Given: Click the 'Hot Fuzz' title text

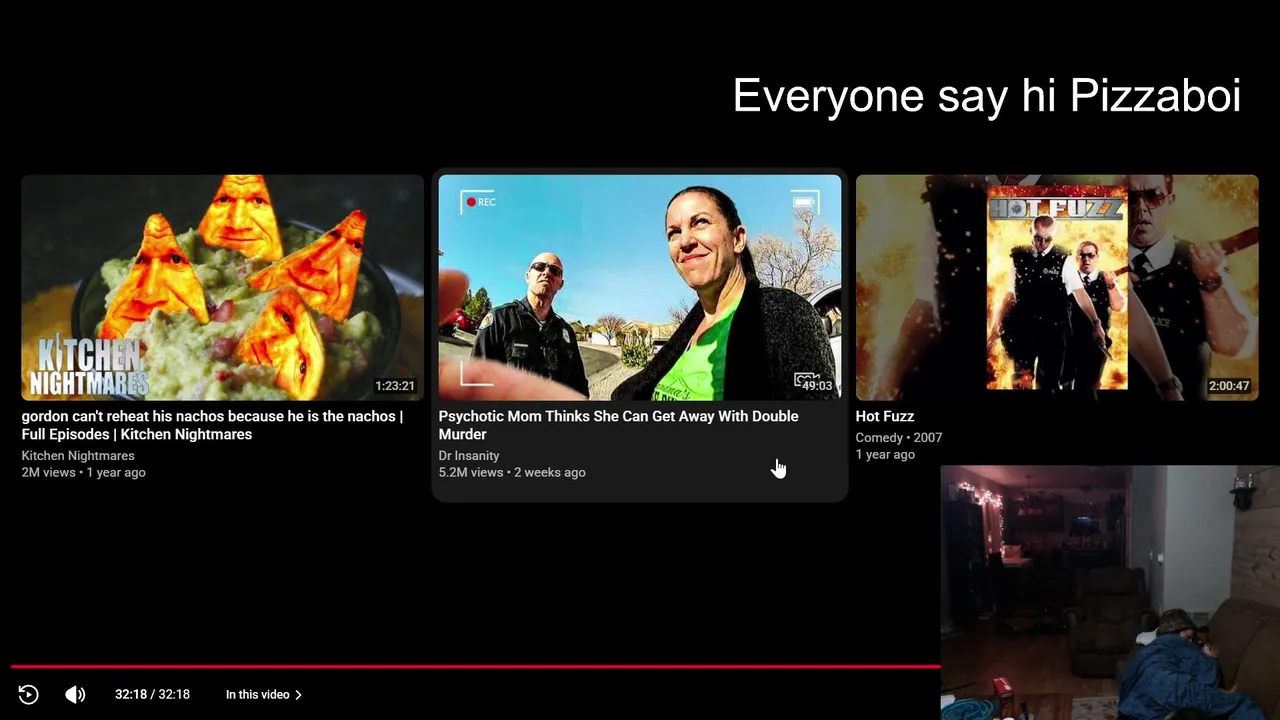Looking at the screenshot, I should click(885, 416).
